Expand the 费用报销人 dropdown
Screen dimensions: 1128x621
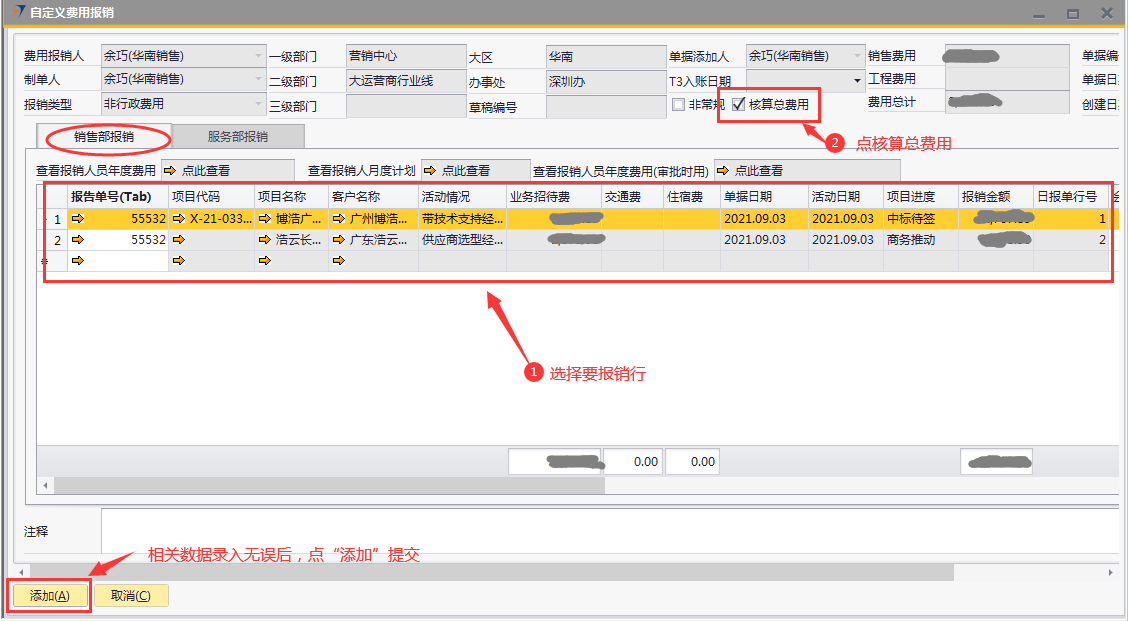(258, 56)
